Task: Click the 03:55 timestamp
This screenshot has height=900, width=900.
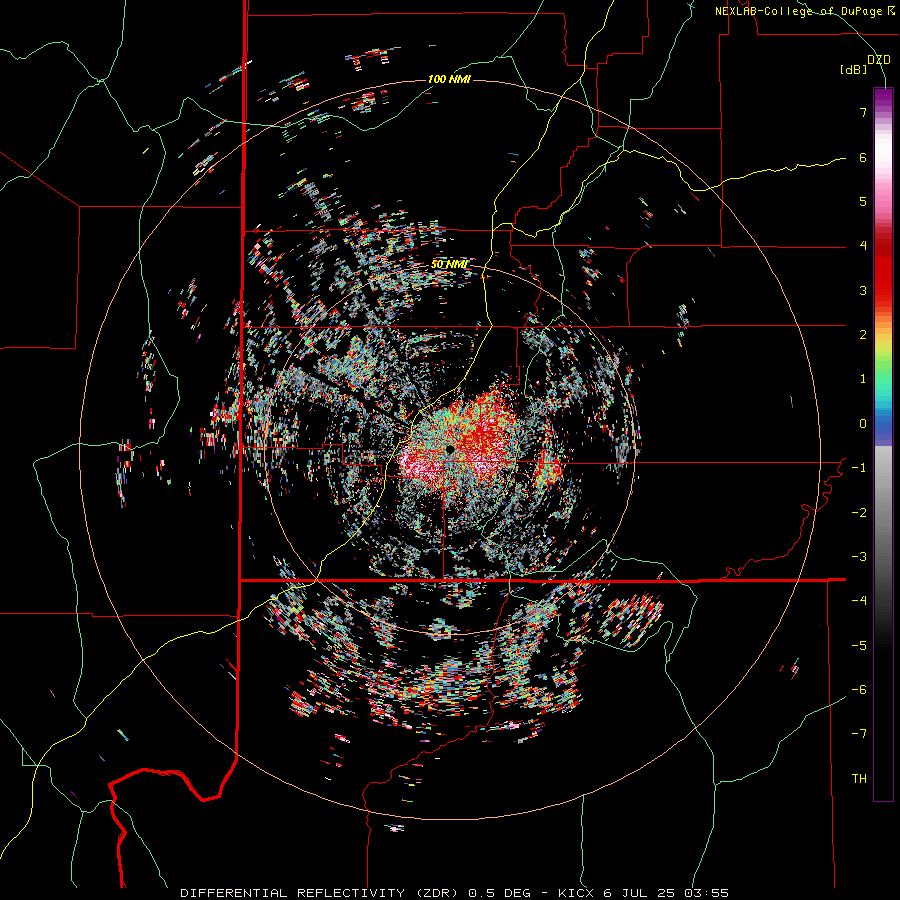Action: click(x=705, y=893)
